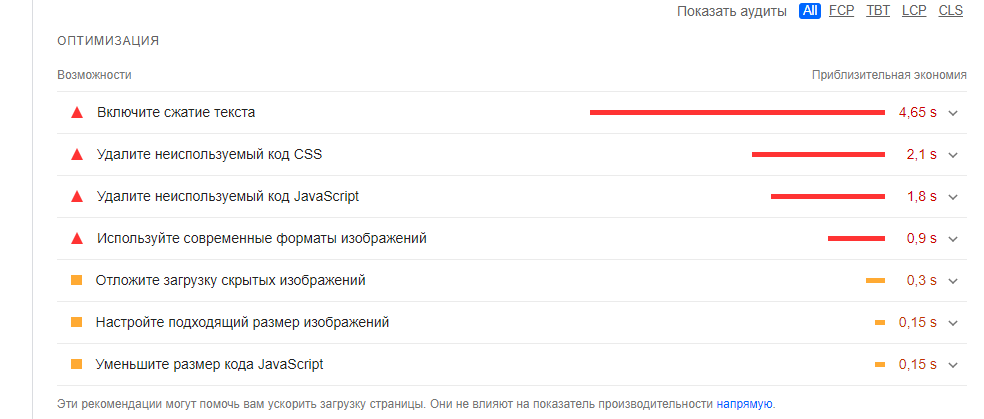
Task: Click red triangle beside unused JavaScript audit
Action: pyautogui.click(x=77, y=196)
